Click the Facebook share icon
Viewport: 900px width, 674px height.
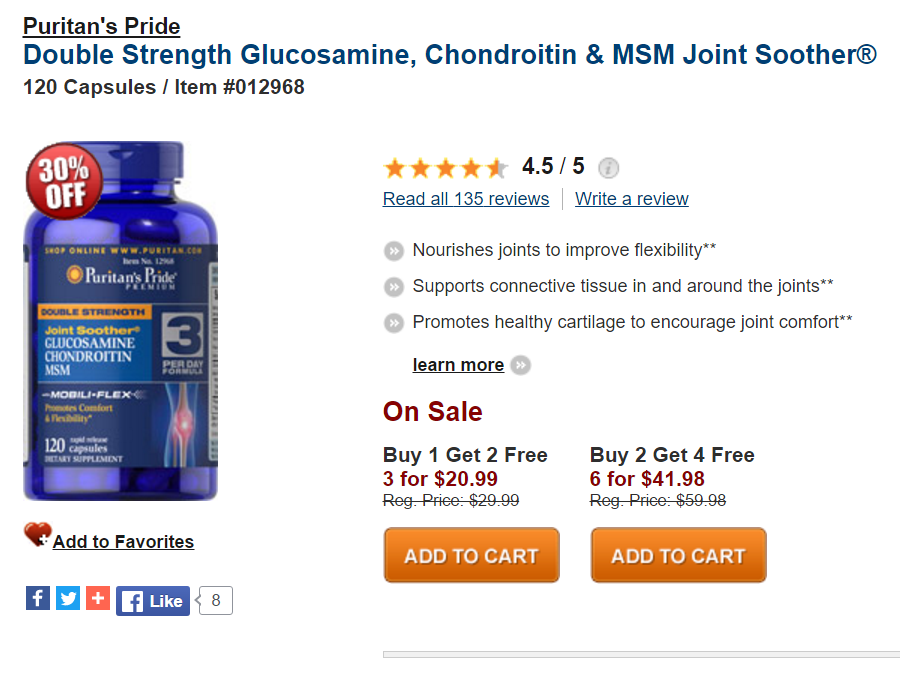tap(37, 598)
